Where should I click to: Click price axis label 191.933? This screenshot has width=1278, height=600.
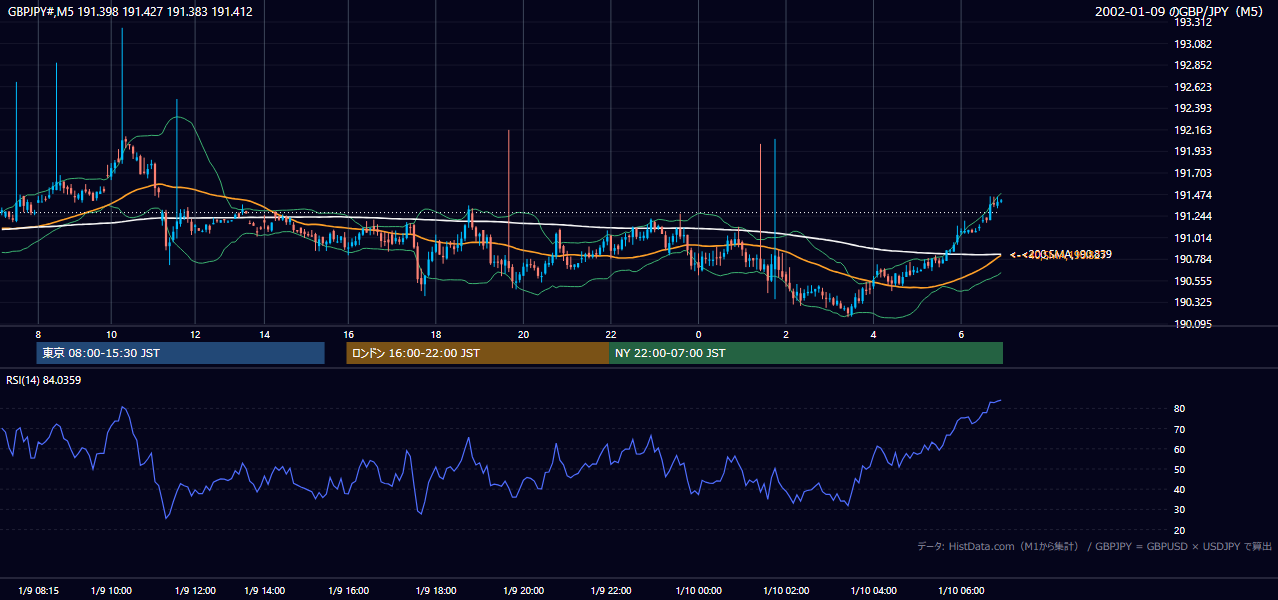coord(1193,151)
